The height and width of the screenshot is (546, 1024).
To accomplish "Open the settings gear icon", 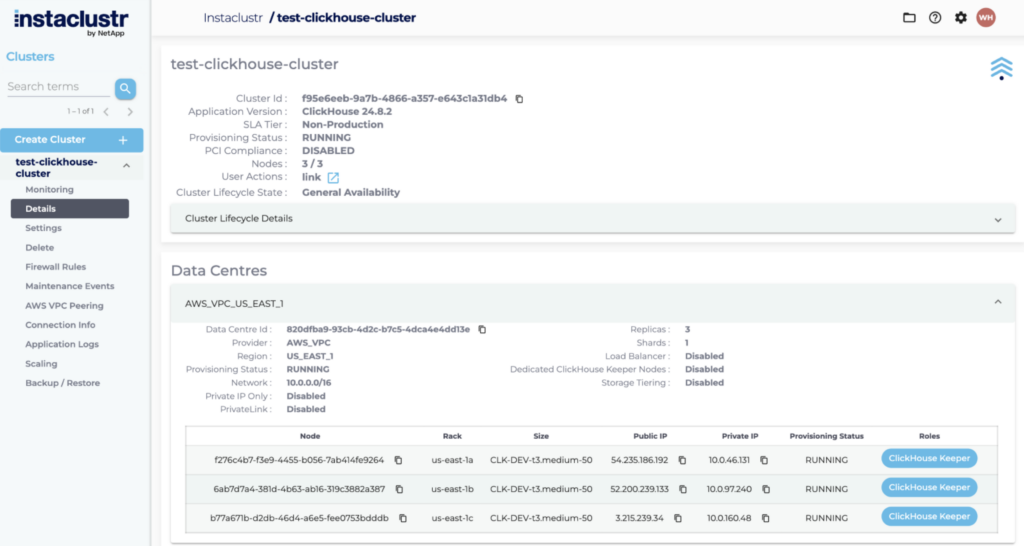I will tap(961, 18).
